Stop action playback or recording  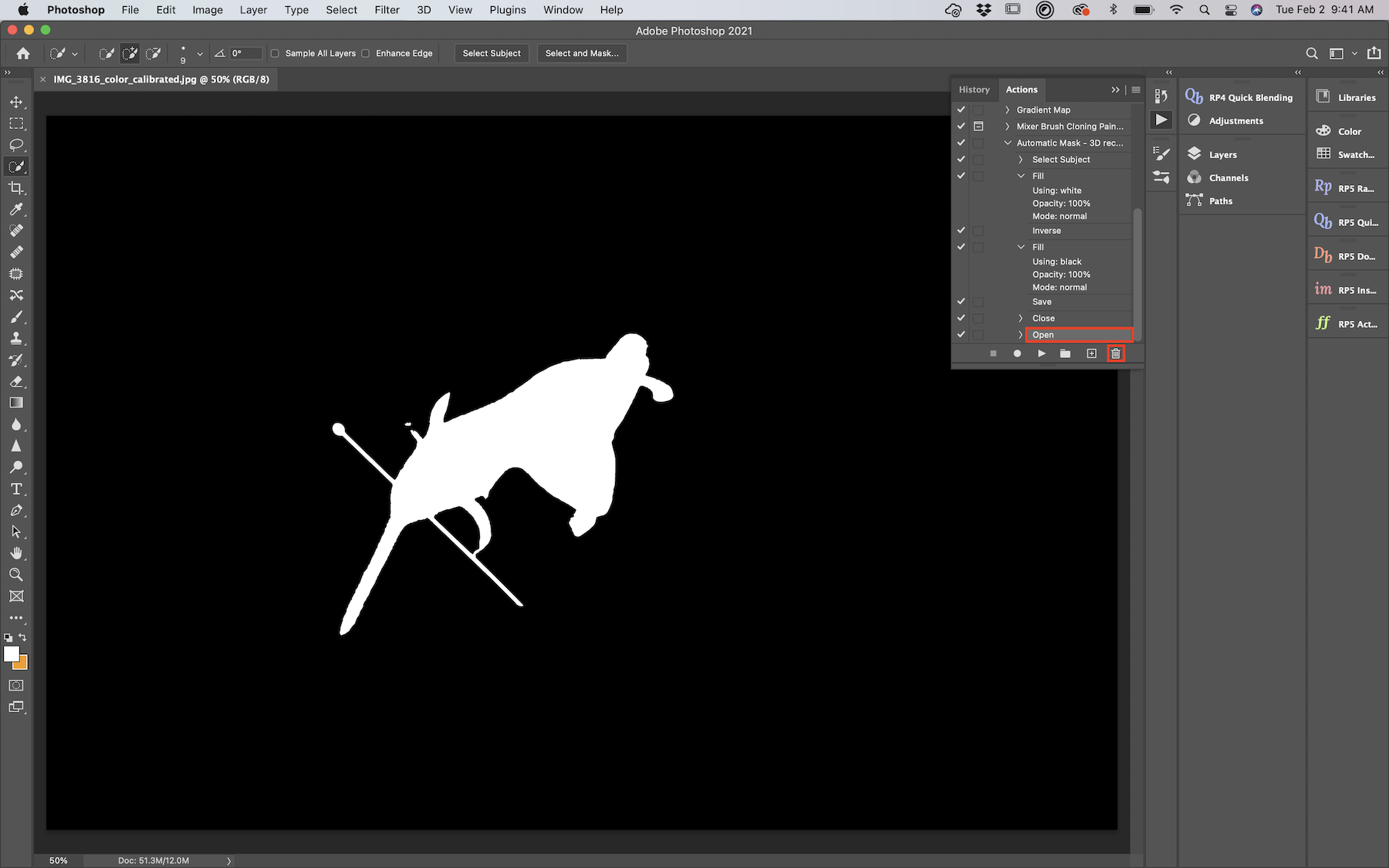(993, 353)
